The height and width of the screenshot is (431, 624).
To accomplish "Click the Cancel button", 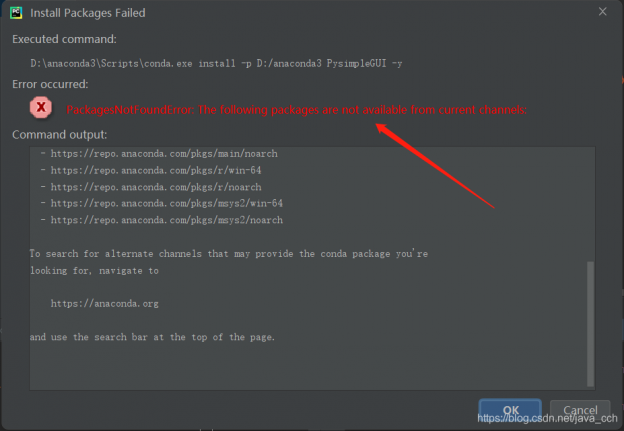I will [579, 410].
